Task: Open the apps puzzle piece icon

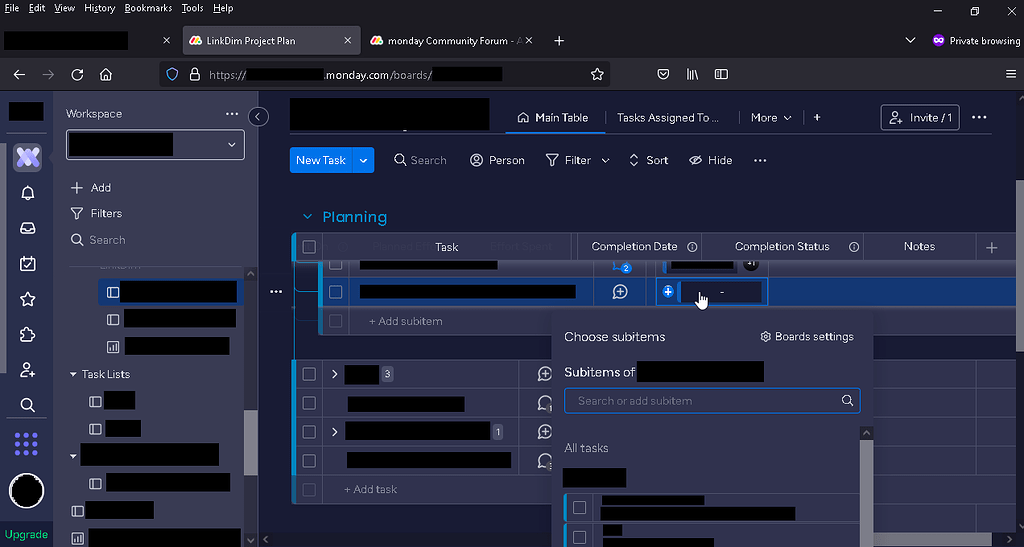Action: click(x=28, y=335)
